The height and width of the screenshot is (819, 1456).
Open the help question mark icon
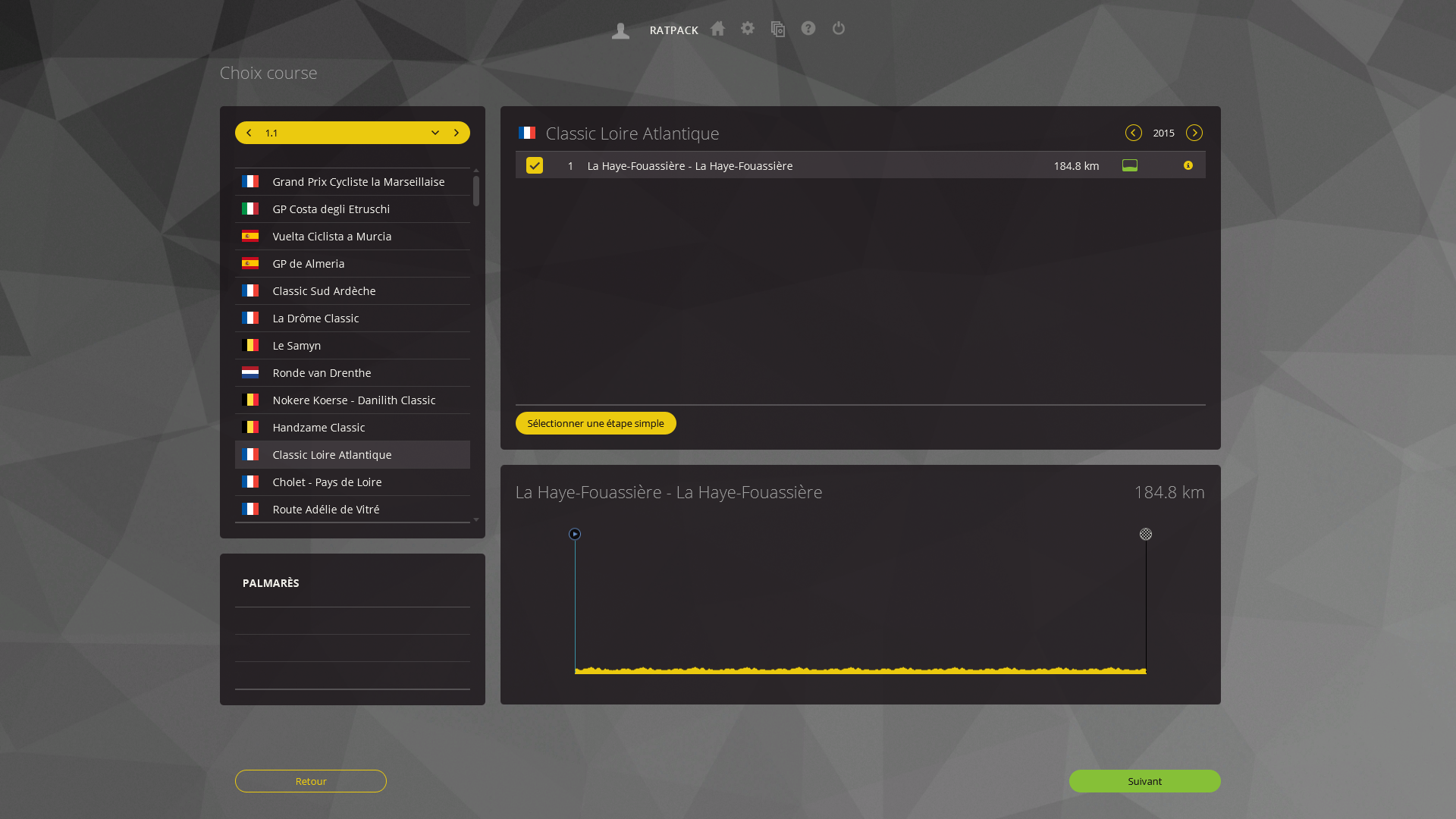808,29
